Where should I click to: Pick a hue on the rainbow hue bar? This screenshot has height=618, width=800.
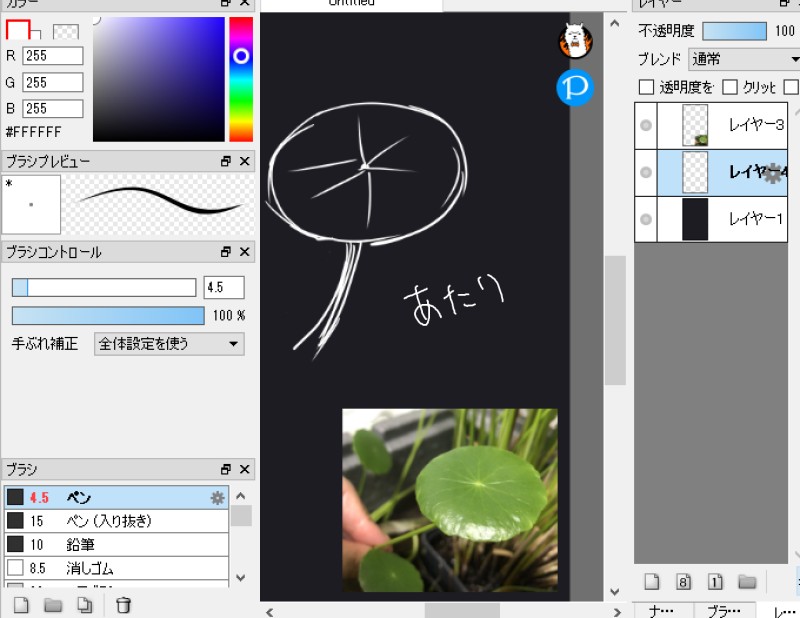pos(241,79)
